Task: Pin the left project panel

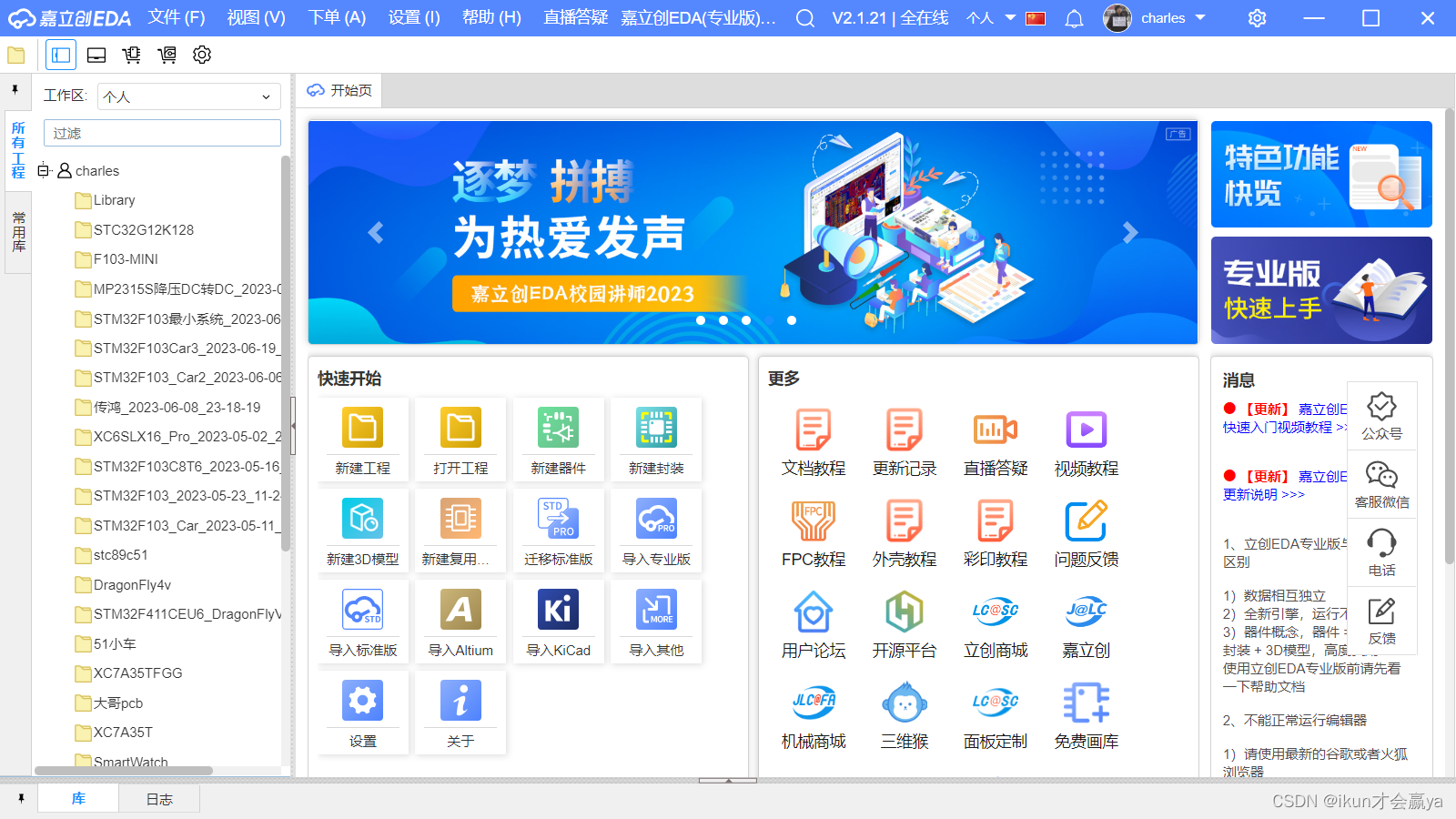Action: click(15, 89)
